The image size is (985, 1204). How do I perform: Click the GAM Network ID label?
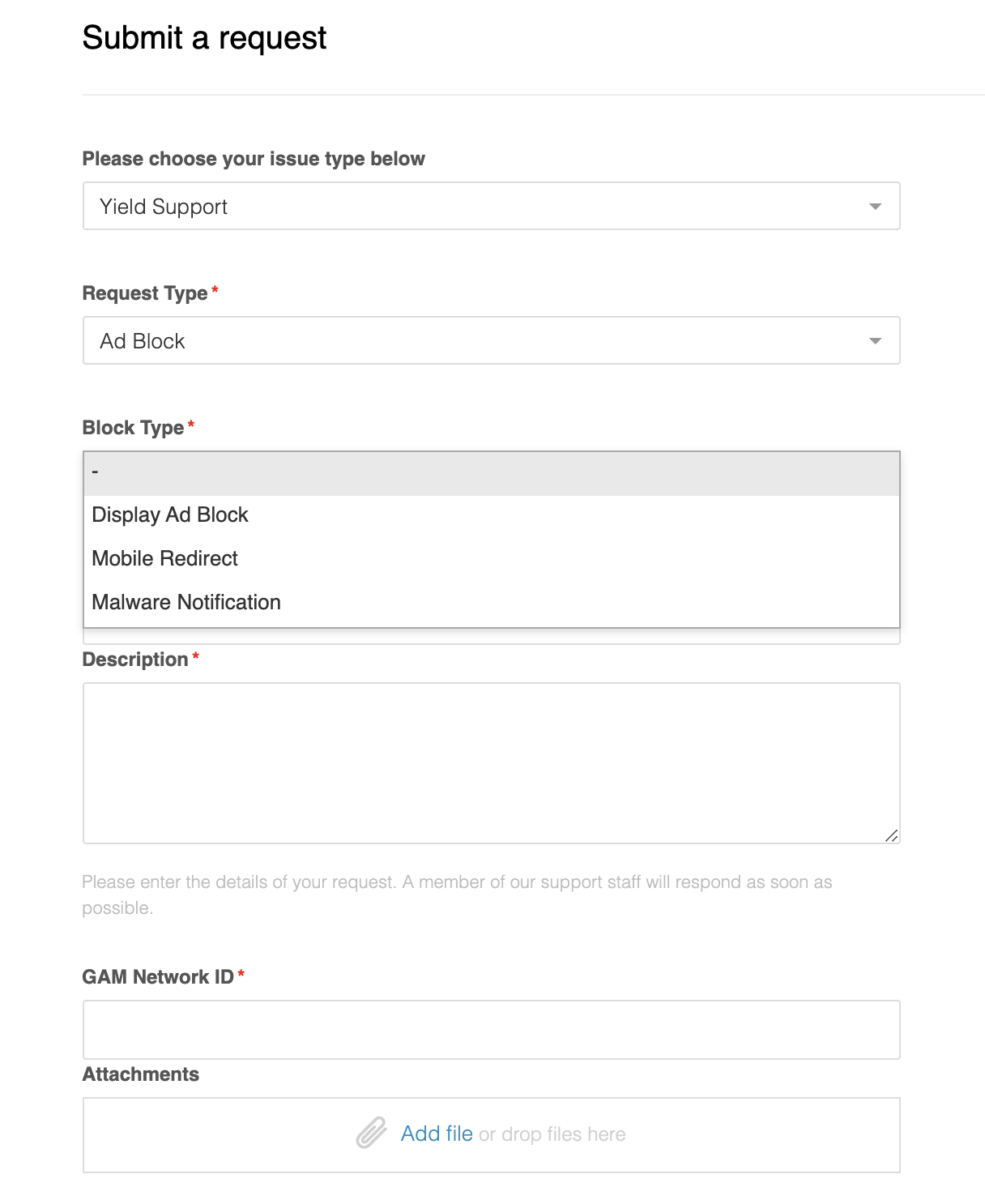pos(158,977)
